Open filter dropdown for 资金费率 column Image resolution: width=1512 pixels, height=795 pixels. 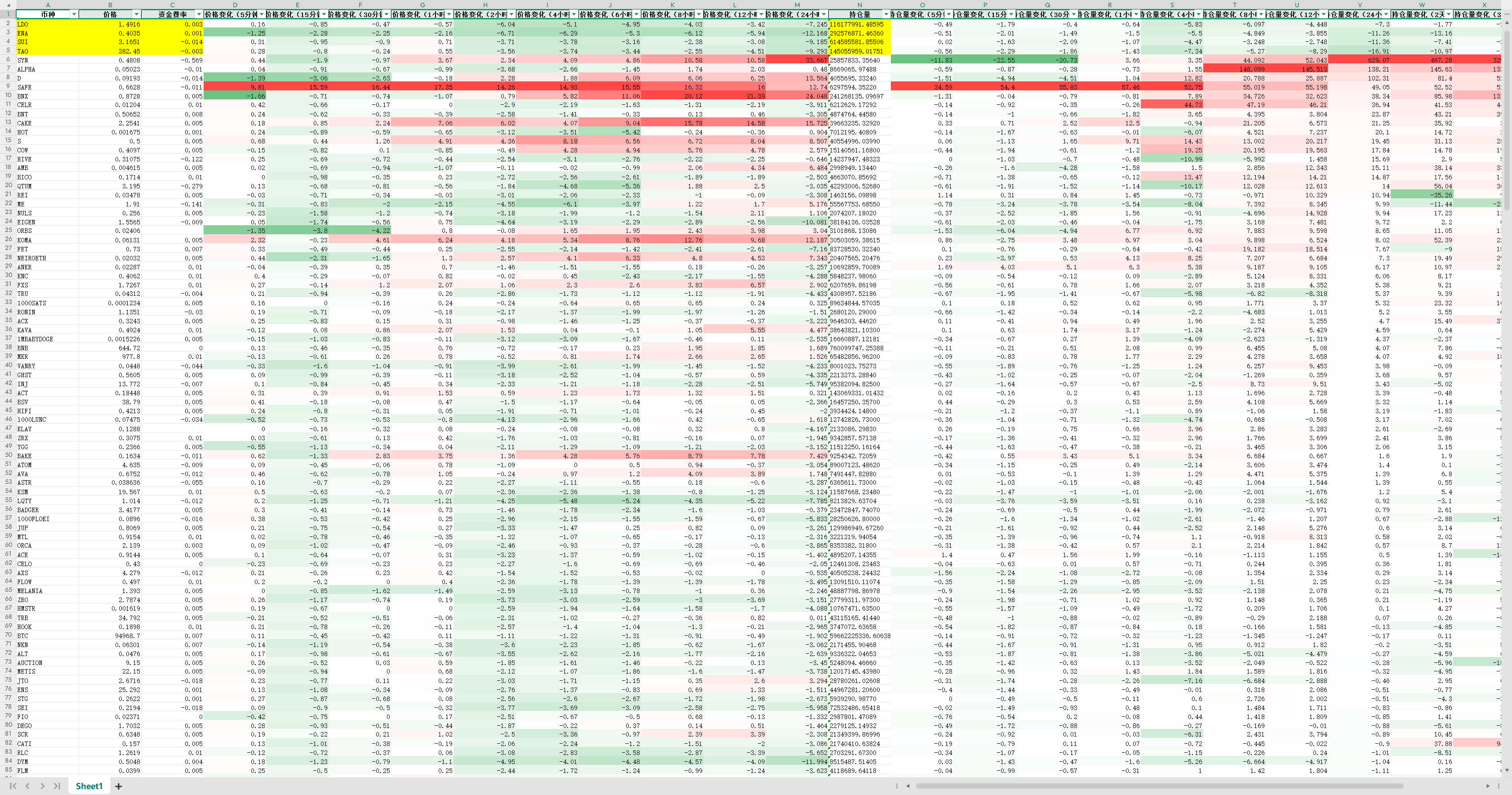(x=199, y=14)
